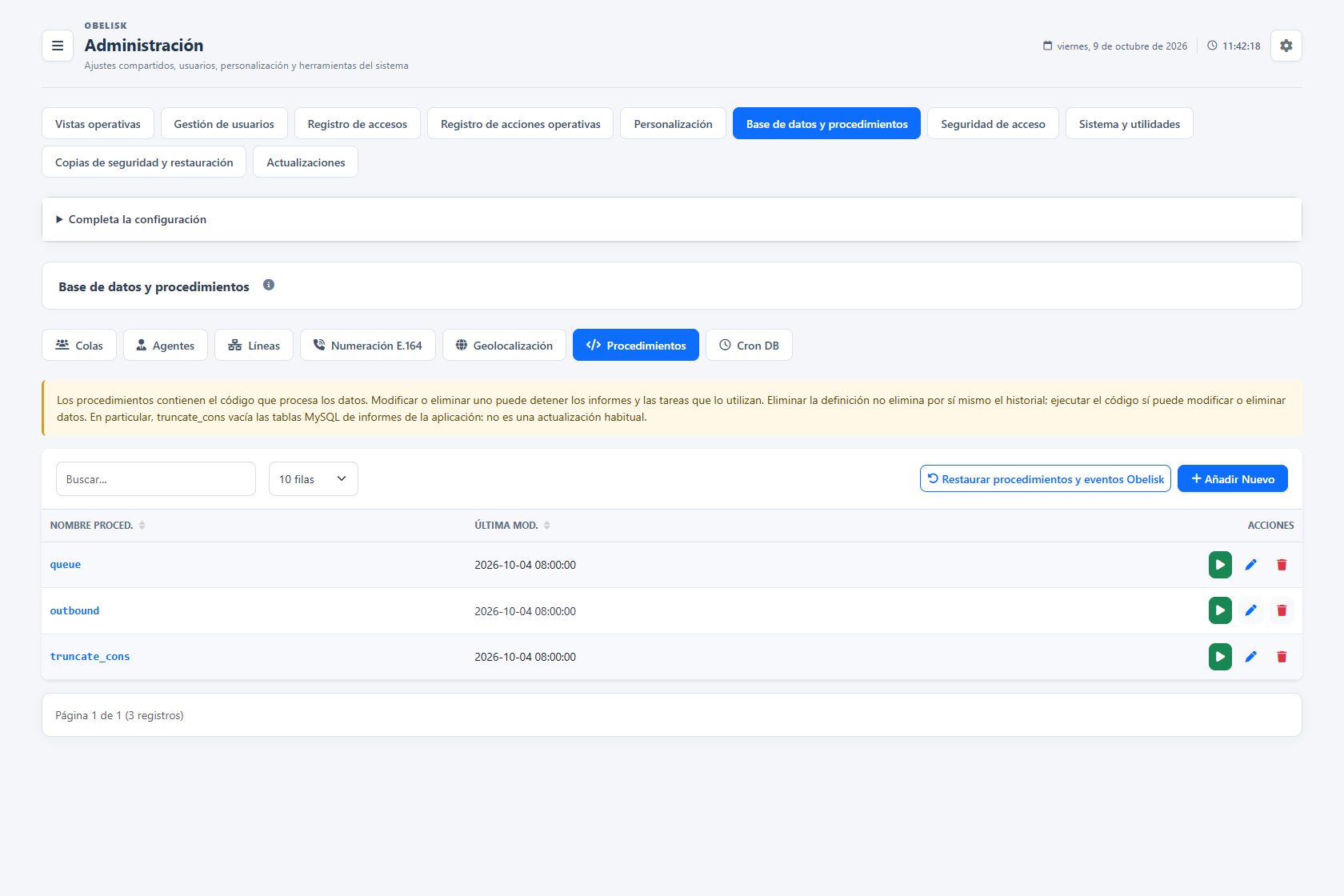The height and width of the screenshot is (896, 1344).
Task: Edit the outbound procedure
Action: click(x=1251, y=610)
